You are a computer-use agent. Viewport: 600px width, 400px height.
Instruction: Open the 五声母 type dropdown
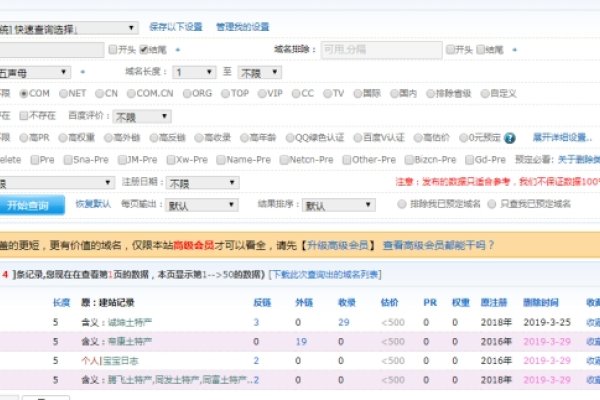(x=35, y=72)
